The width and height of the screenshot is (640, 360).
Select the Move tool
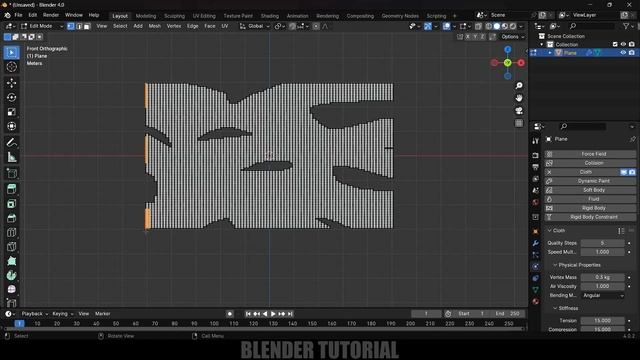pos(11,83)
